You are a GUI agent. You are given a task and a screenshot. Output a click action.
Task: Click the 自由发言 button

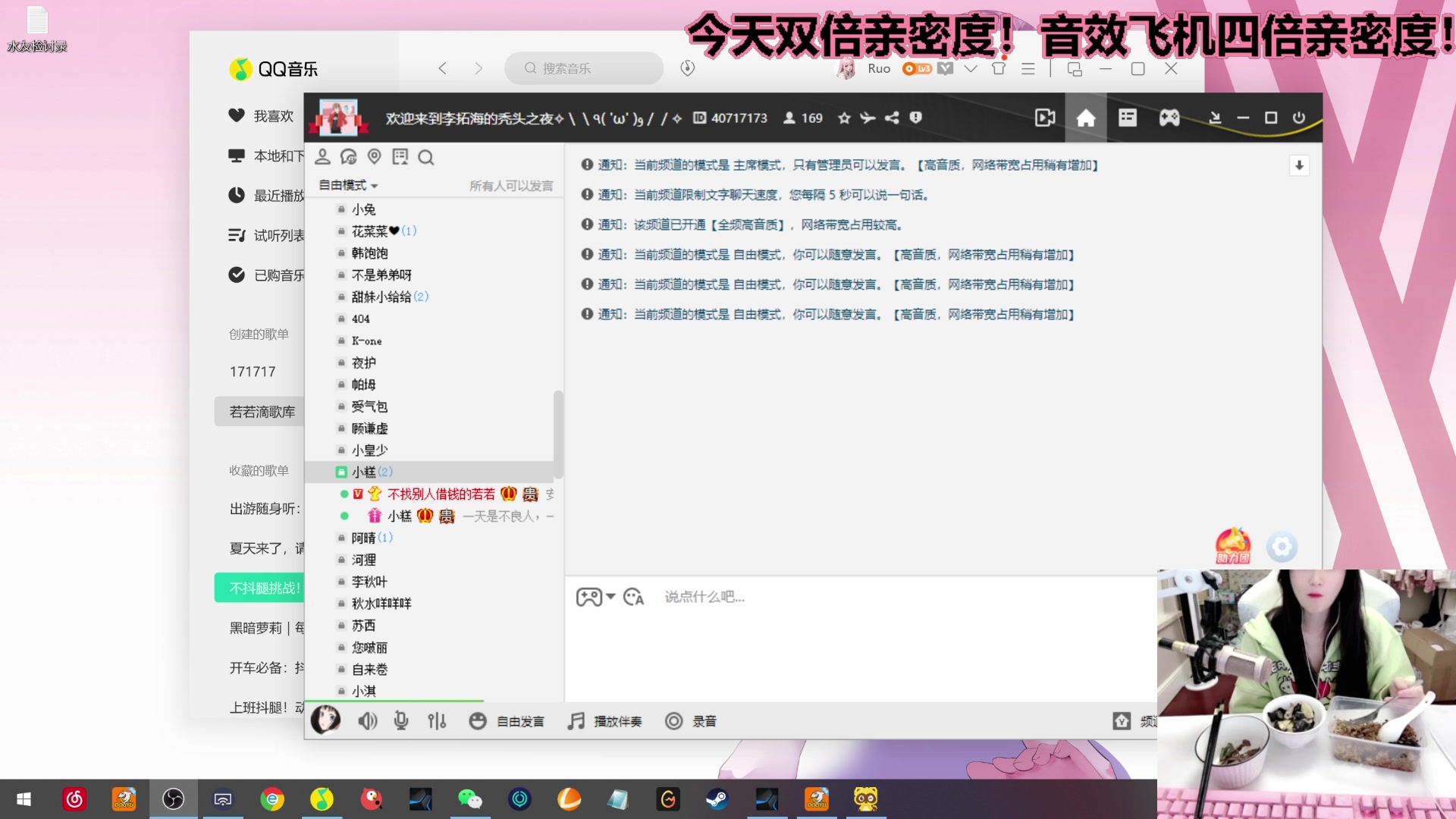[x=519, y=720]
